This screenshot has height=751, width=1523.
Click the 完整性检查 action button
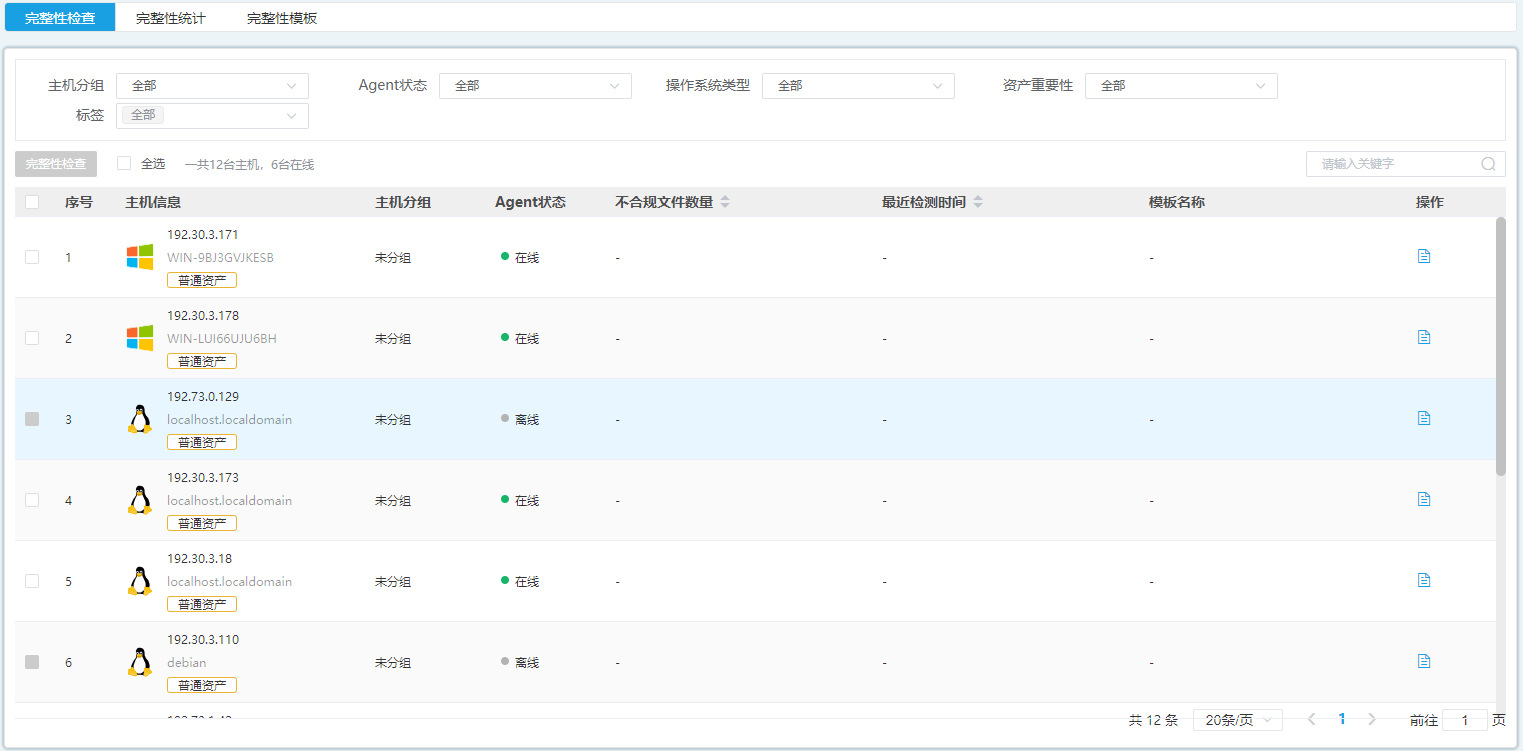[56, 164]
